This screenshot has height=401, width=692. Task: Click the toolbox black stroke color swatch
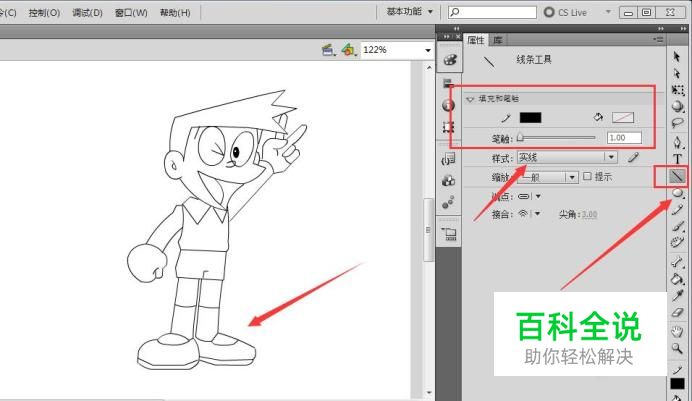[677, 383]
